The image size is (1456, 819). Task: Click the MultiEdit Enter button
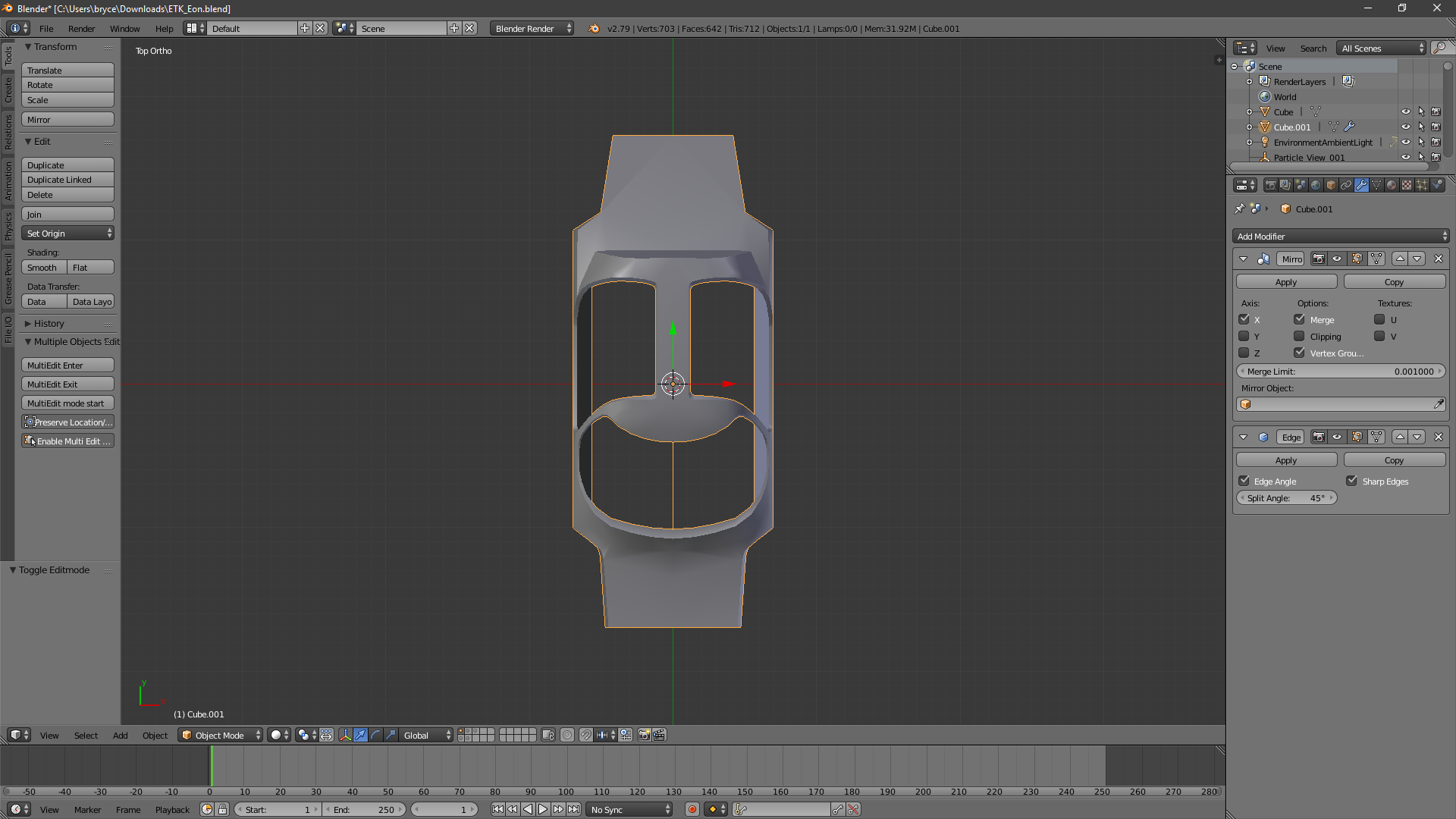tap(67, 365)
